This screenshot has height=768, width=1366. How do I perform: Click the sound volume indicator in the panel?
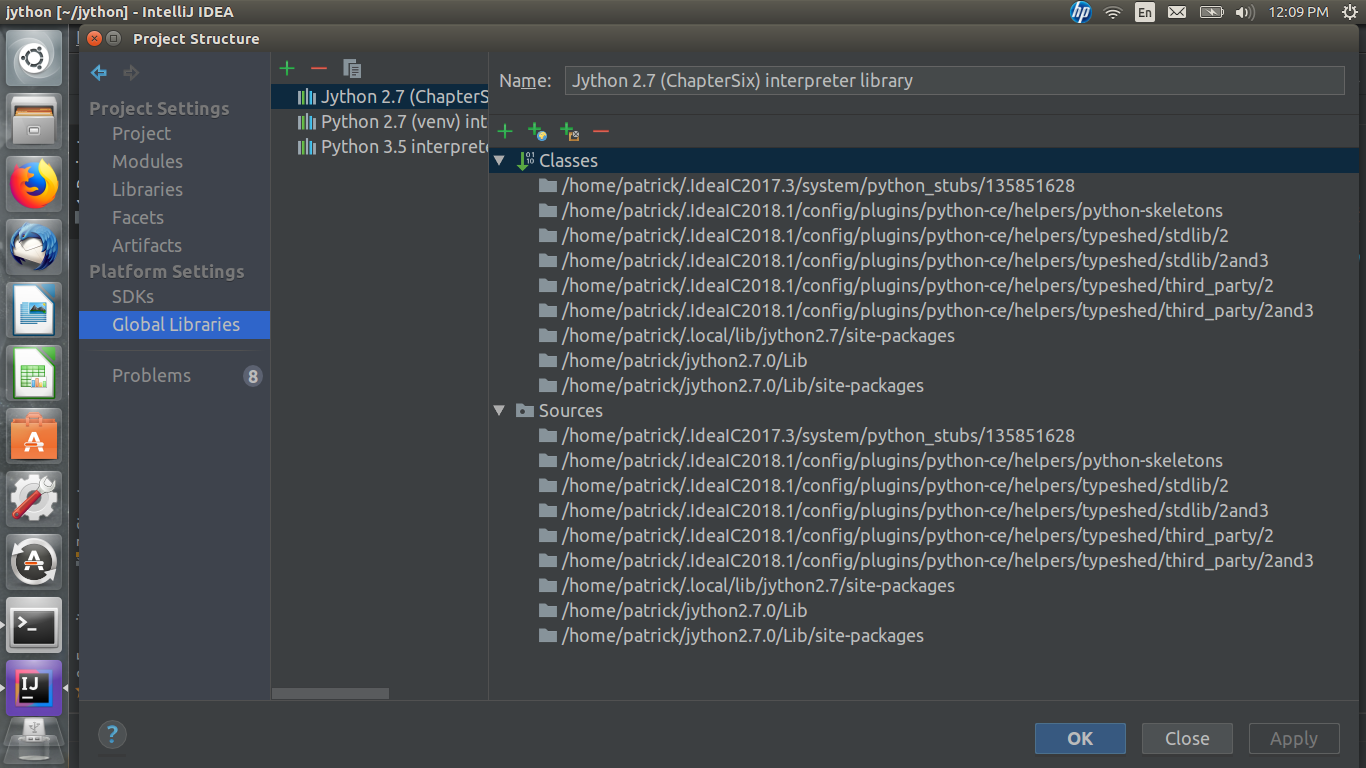[x=1243, y=12]
